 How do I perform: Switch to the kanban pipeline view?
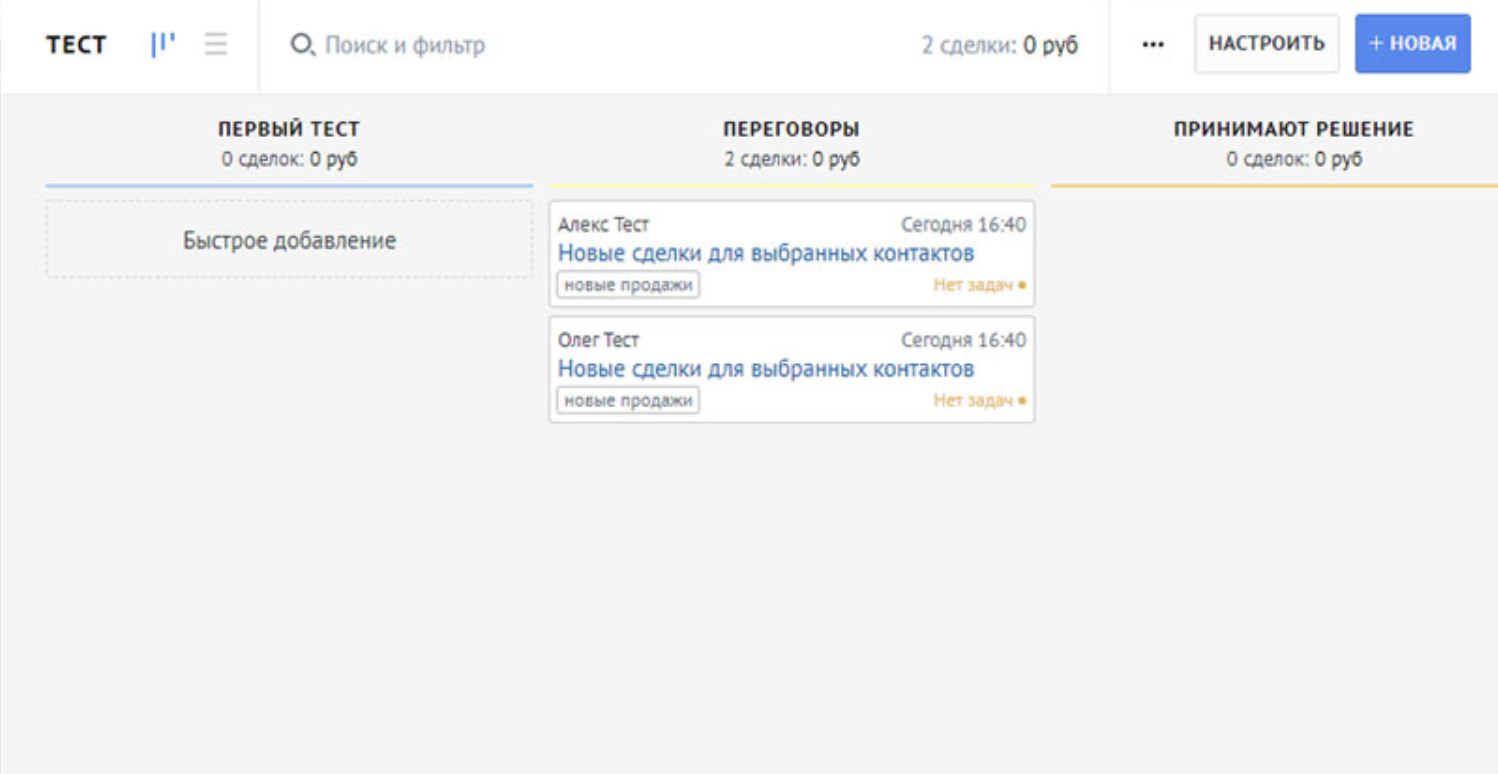(x=163, y=45)
